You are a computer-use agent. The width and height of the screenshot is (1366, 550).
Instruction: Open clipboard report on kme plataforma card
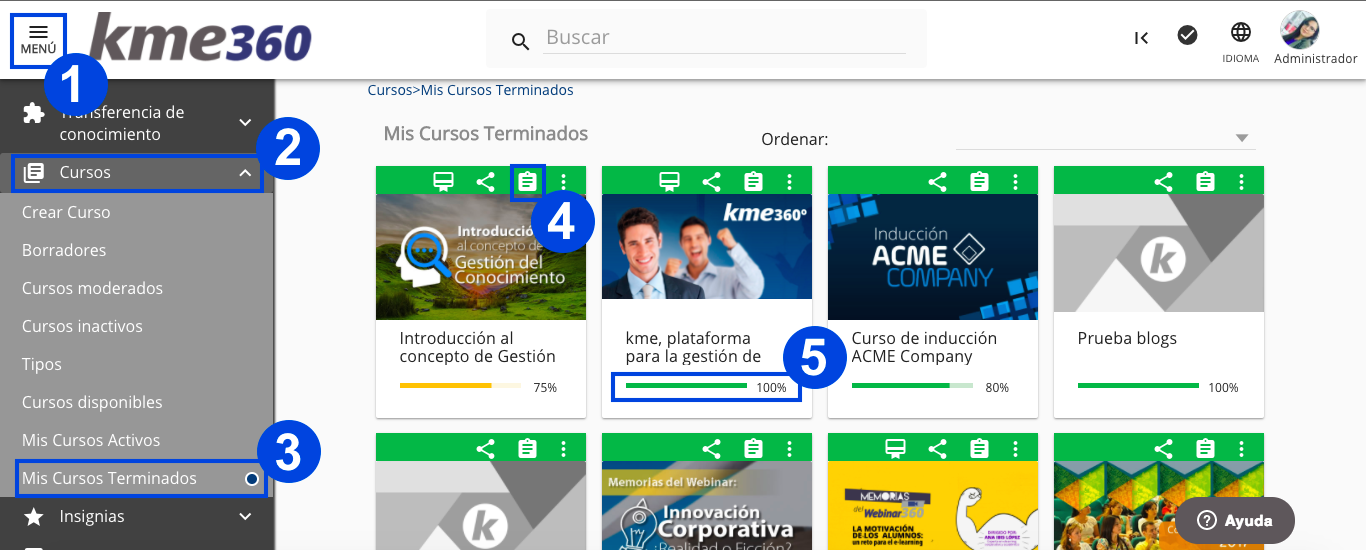pos(753,181)
